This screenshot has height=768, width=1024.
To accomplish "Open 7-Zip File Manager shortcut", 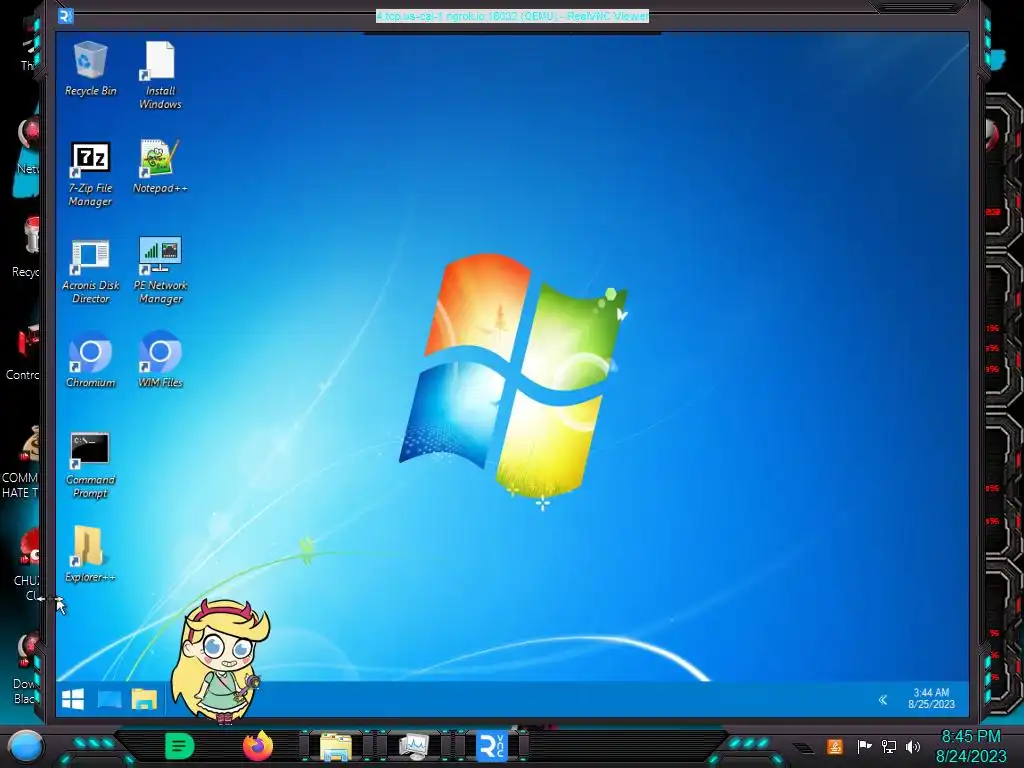I will [90, 173].
